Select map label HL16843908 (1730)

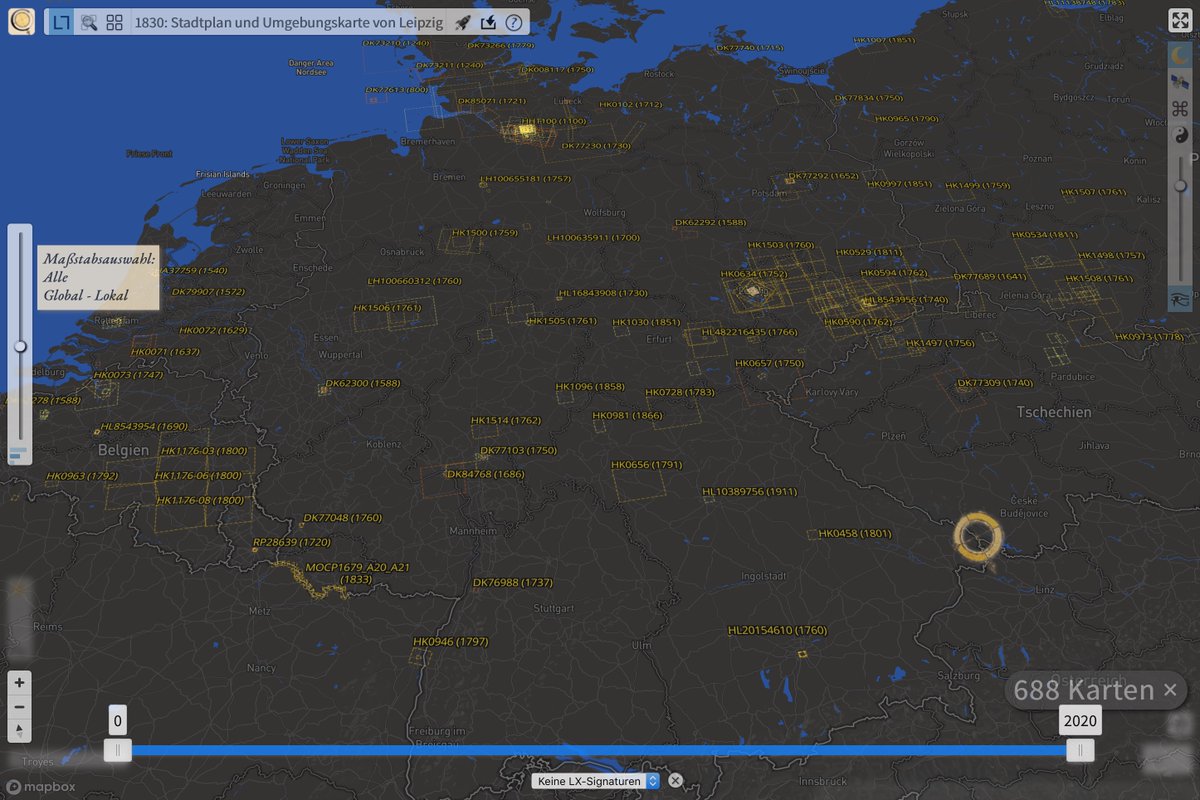pyautogui.click(x=603, y=293)
